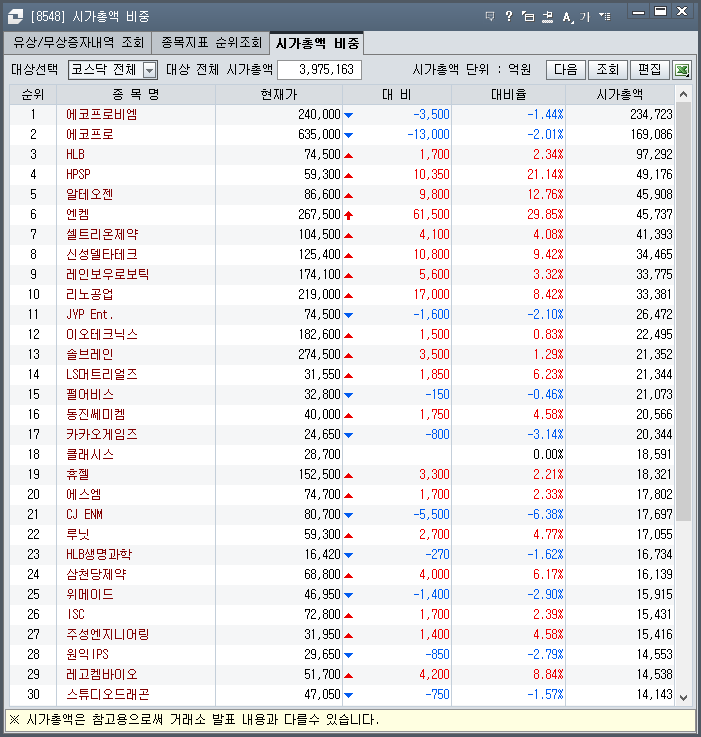Click the 현재가 column header
This screenshot has height=737, width=701.
[279, 94]
